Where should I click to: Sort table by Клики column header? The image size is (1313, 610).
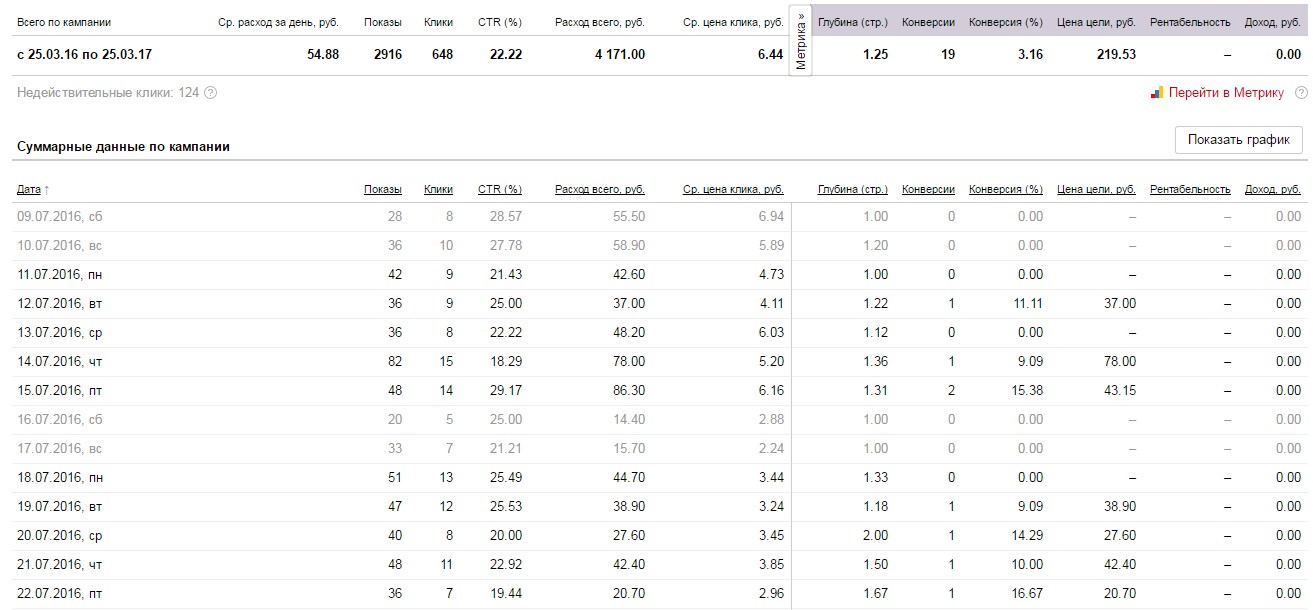[x=438, y=189]
